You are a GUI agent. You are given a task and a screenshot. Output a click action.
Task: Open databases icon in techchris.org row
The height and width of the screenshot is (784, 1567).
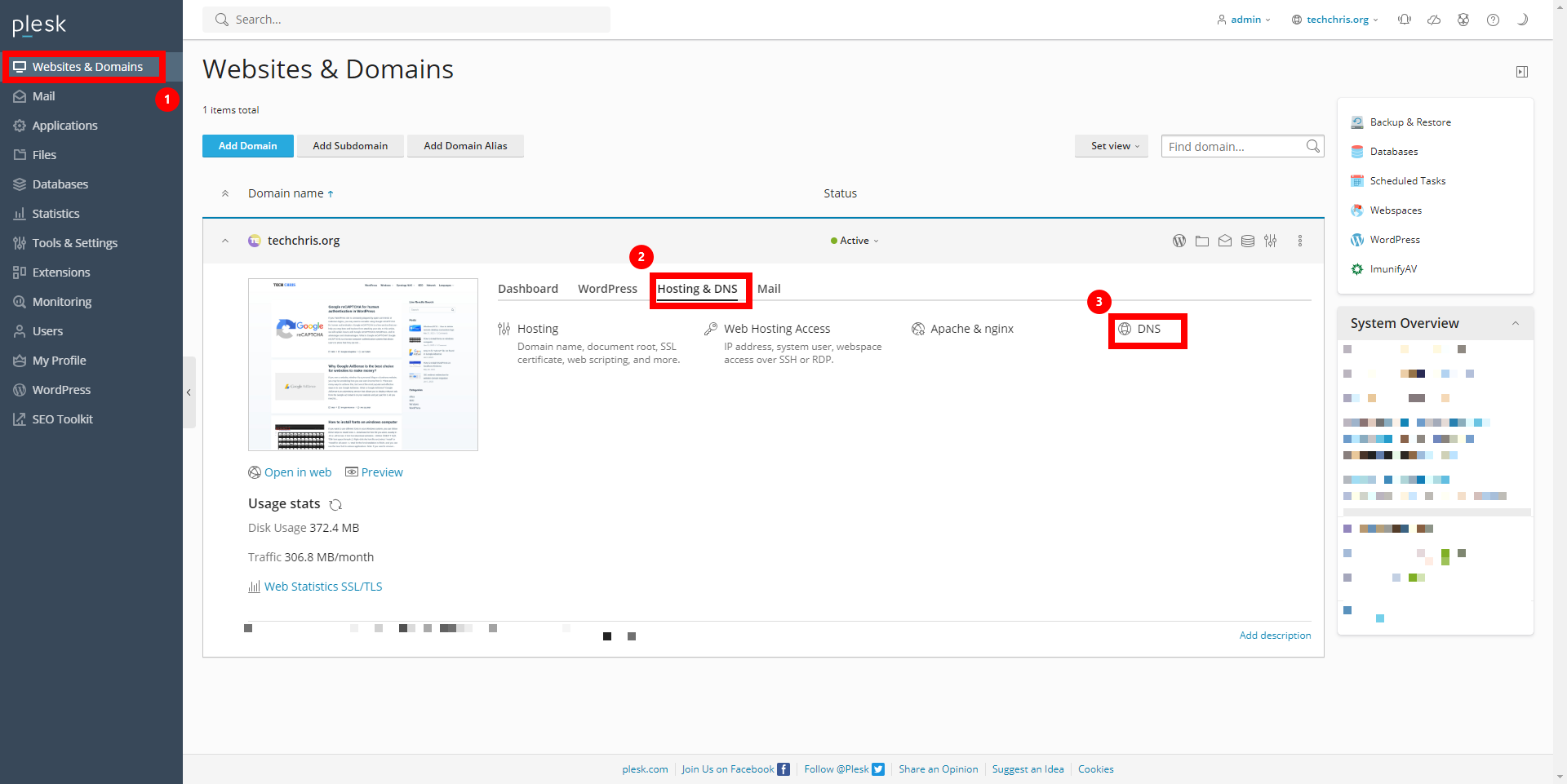1247,241
